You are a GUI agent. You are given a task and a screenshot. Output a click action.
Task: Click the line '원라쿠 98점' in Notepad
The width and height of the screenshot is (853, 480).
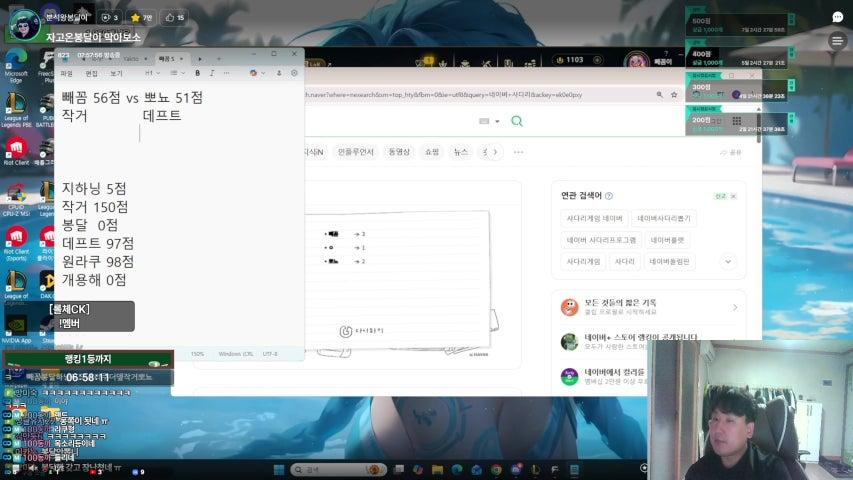(x=98, y=262)
